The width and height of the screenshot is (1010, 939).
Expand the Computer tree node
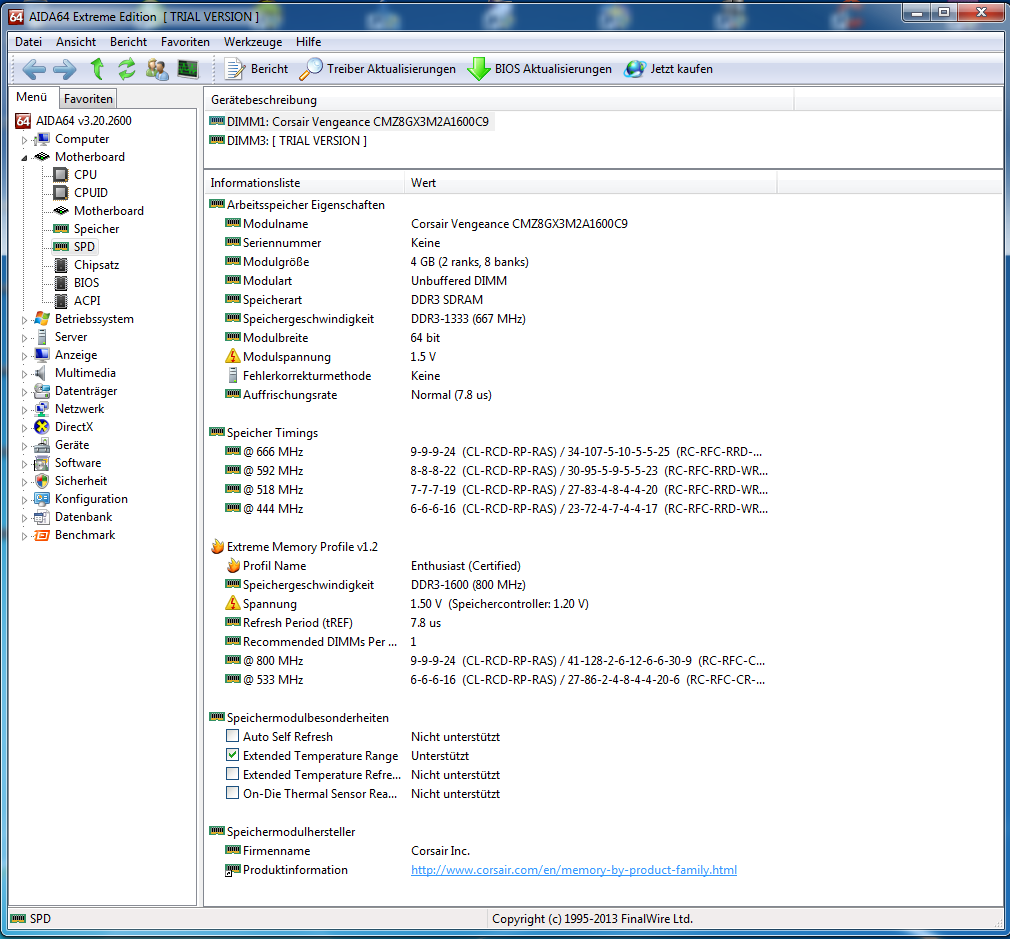[24, 140]
